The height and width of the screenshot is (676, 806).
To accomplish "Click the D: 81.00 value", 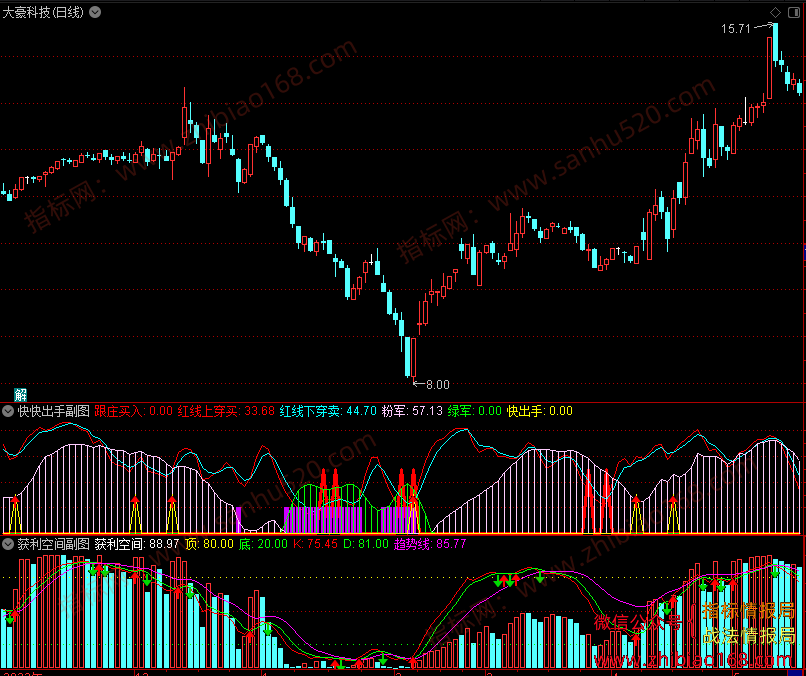I will click(x=366, y=544).
